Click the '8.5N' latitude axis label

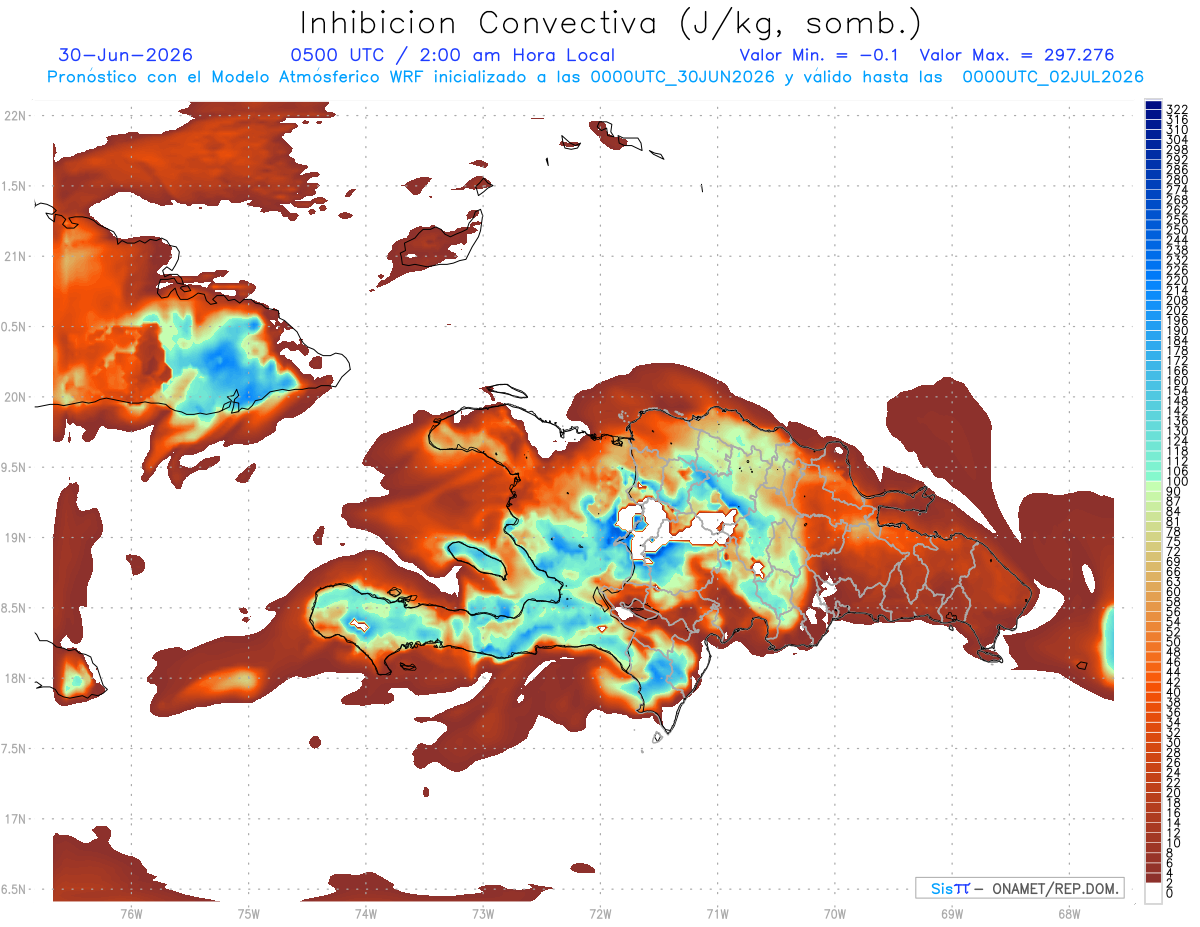point(14,608)
